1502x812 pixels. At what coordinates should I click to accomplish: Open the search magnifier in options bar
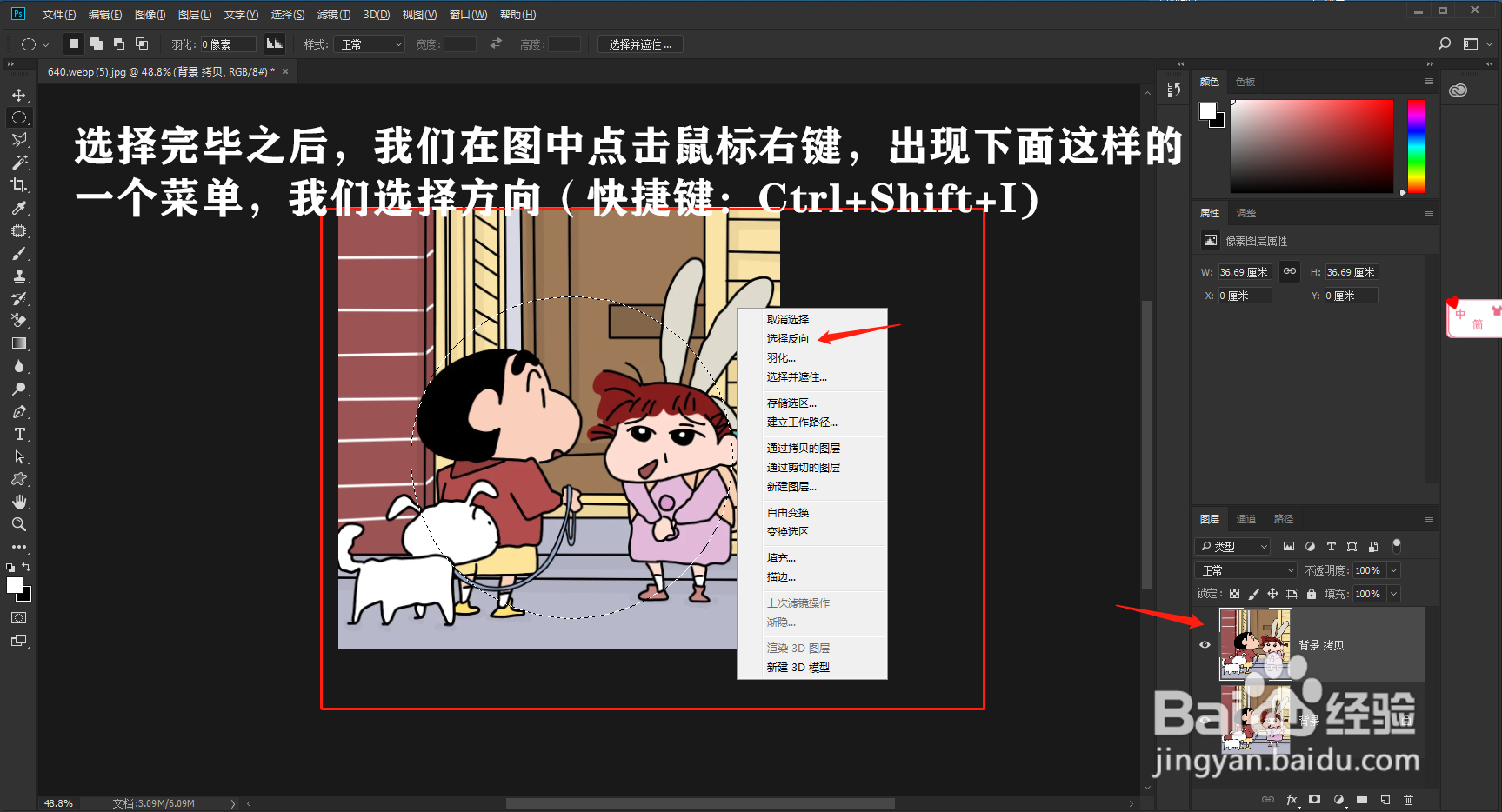(1445, 43)
